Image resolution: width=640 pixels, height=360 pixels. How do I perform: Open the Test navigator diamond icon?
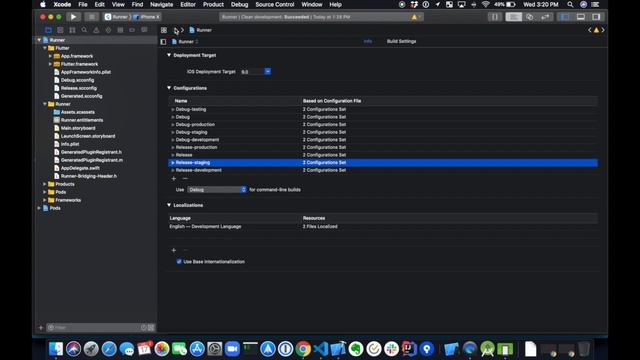click(108, 30)
